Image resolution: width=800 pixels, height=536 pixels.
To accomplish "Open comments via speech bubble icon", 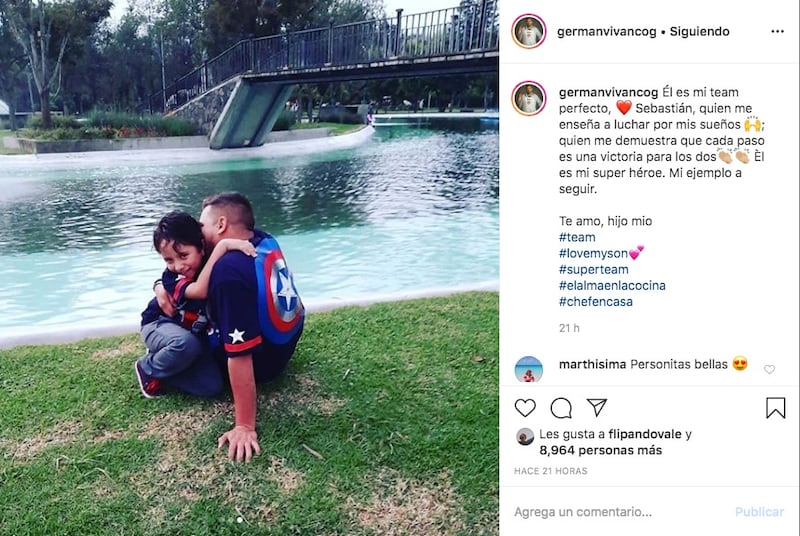I will [561, 408].
